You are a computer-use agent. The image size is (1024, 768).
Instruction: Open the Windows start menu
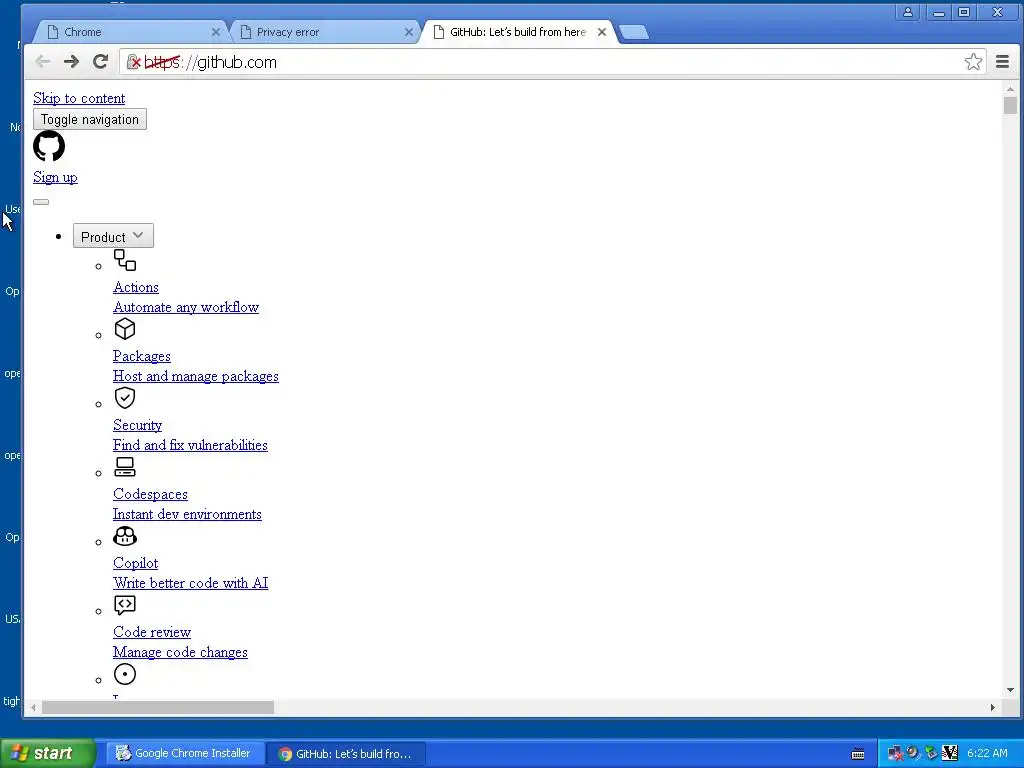click(x=47, y=754)
